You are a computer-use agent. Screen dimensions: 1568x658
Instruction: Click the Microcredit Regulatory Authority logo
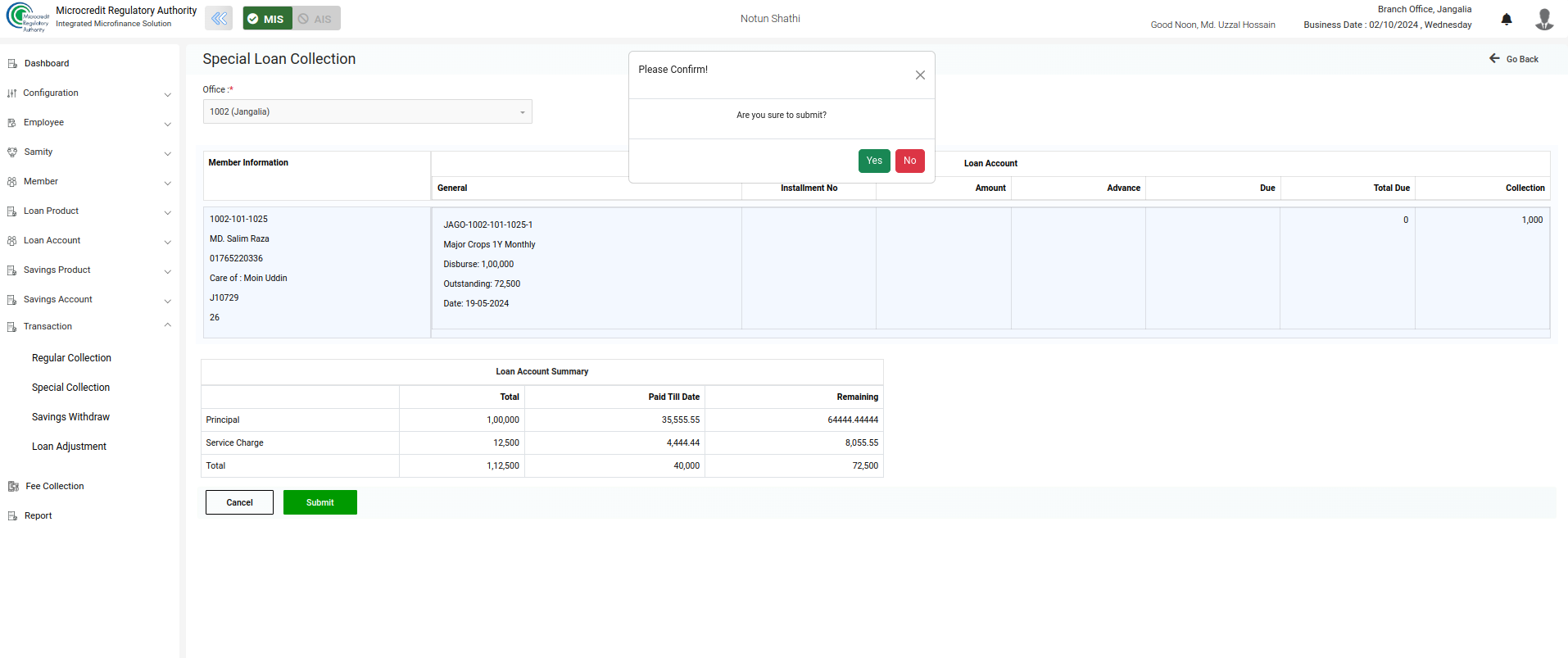(x=28, y=17)
